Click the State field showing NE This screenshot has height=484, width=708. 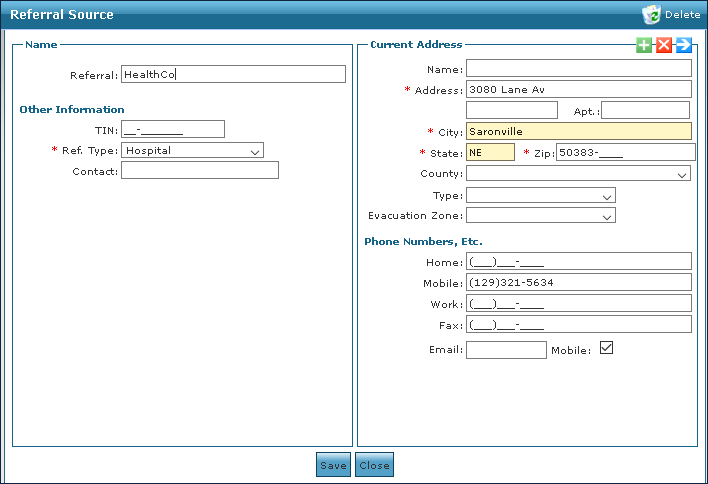click(490, 152)
